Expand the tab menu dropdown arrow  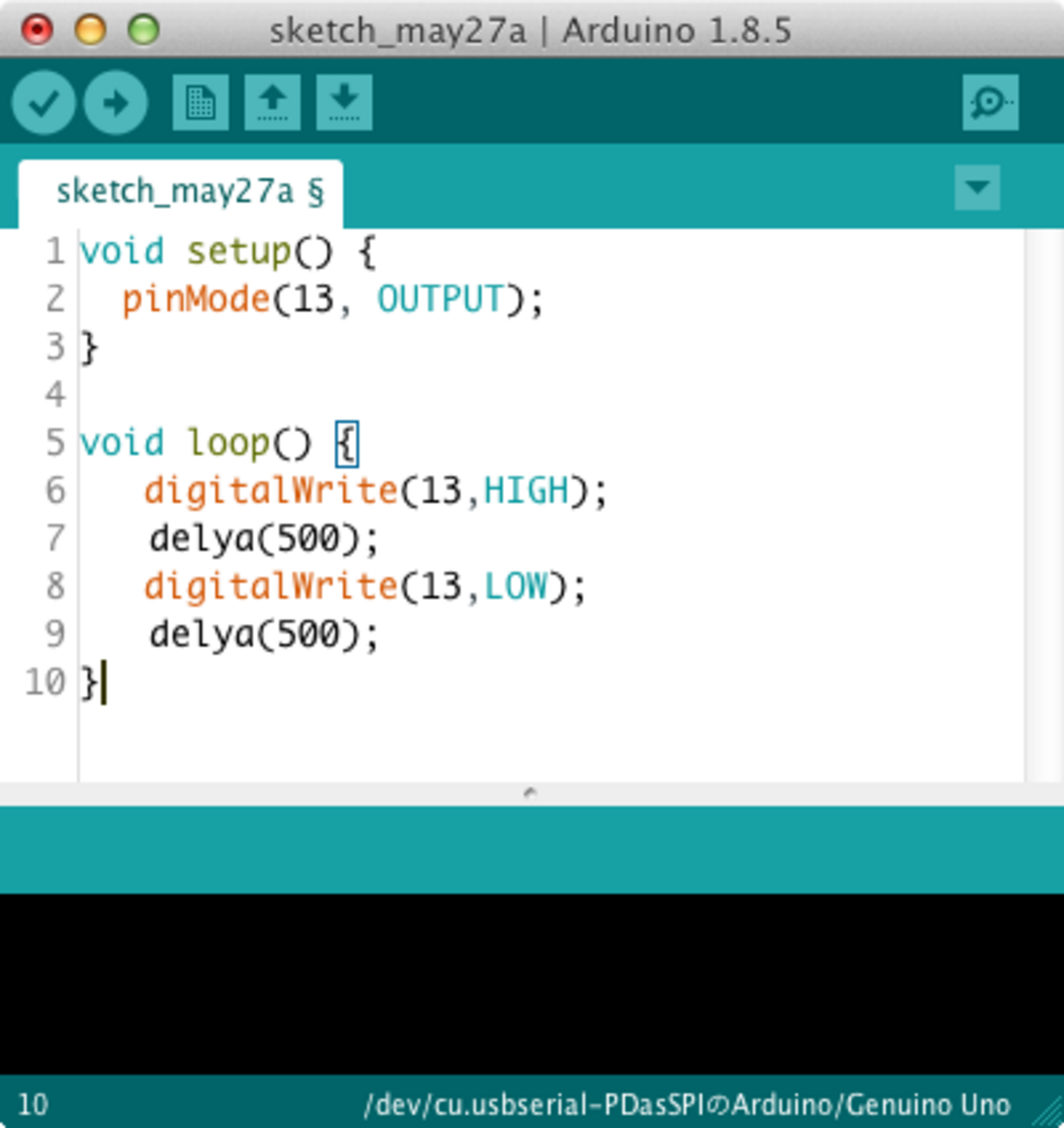[977, 187]
